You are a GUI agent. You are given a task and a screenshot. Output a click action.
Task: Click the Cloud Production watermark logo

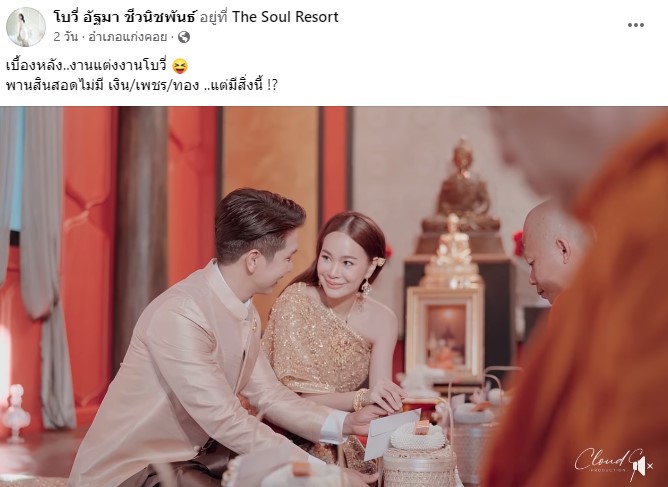pos(613,464)
